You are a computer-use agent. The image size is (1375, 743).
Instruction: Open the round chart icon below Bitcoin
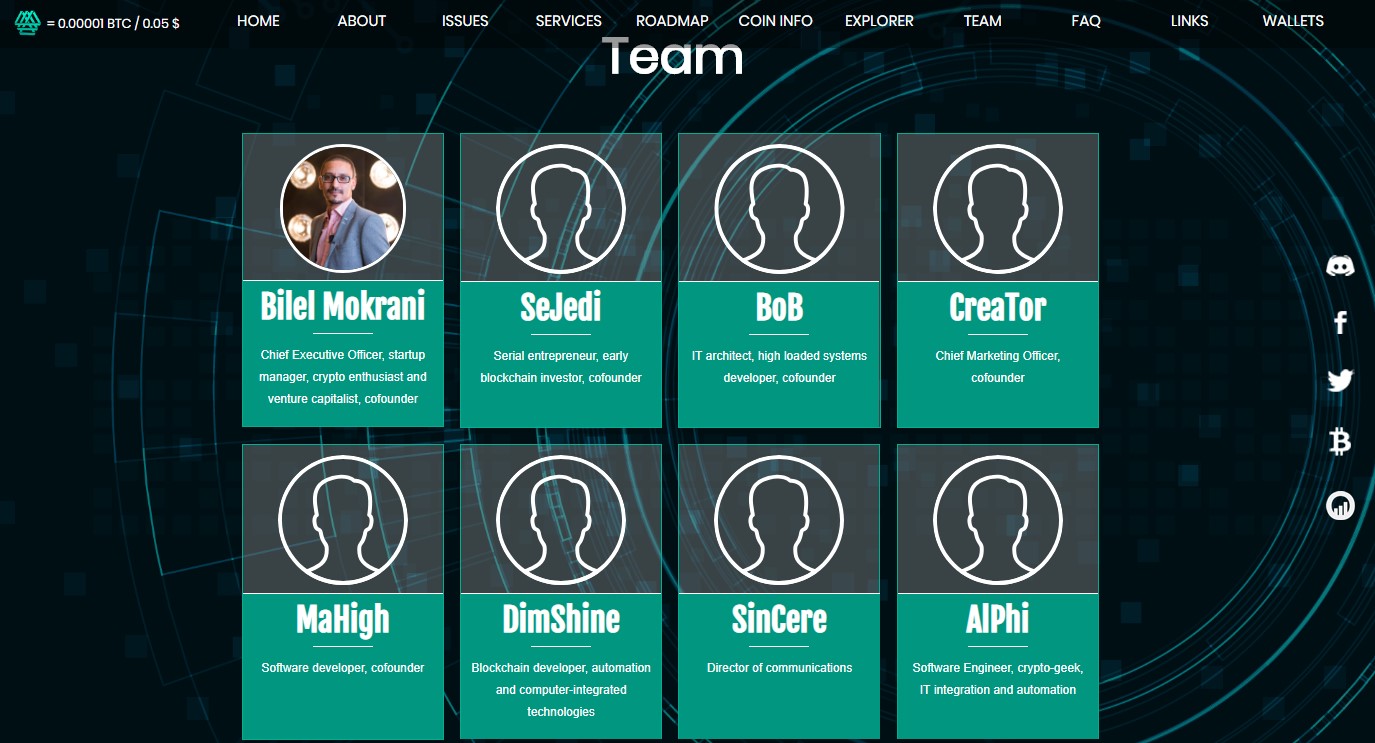point(1340,506)
